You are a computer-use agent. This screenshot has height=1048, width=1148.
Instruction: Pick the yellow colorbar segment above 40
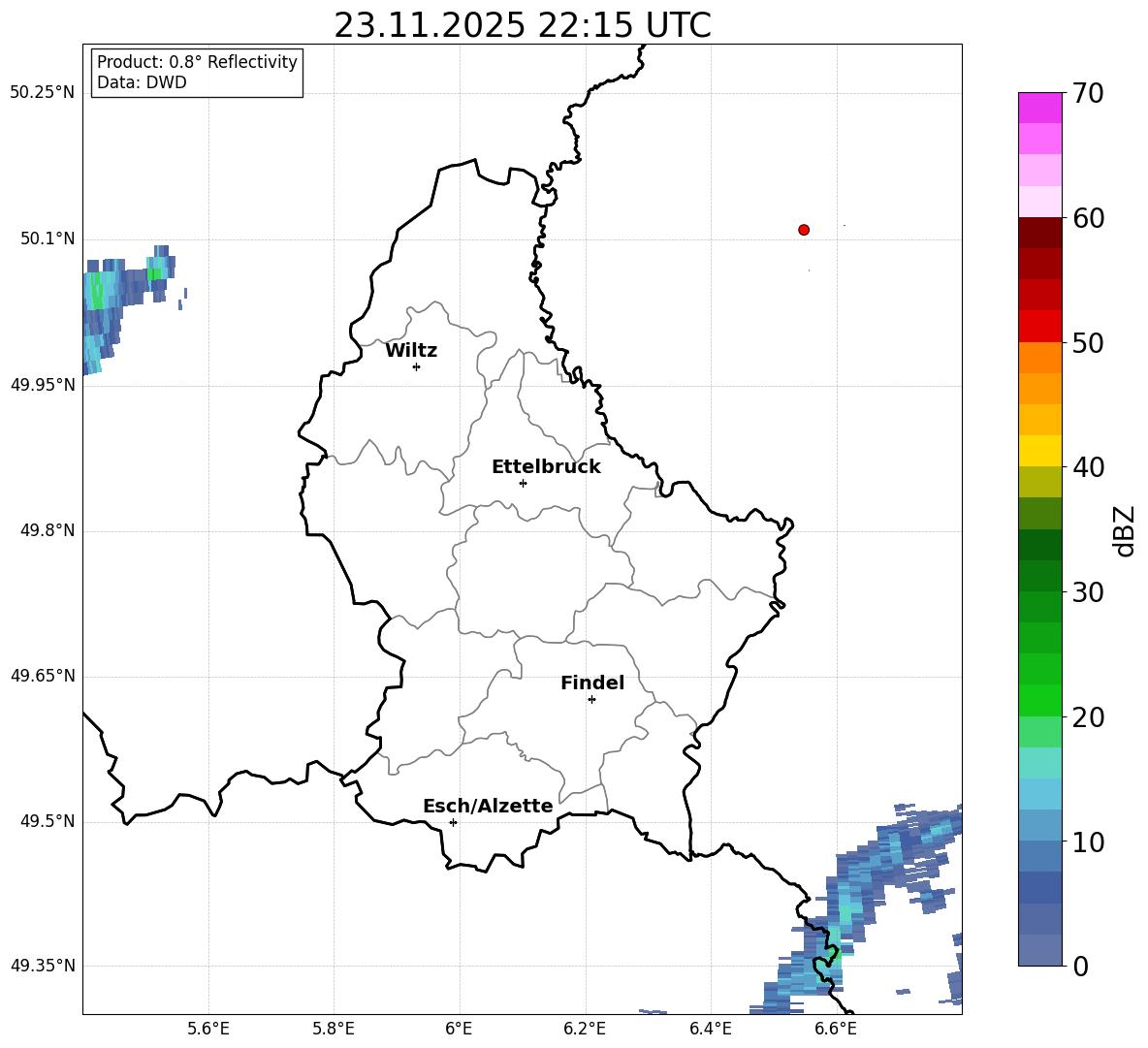point(1039,451)
